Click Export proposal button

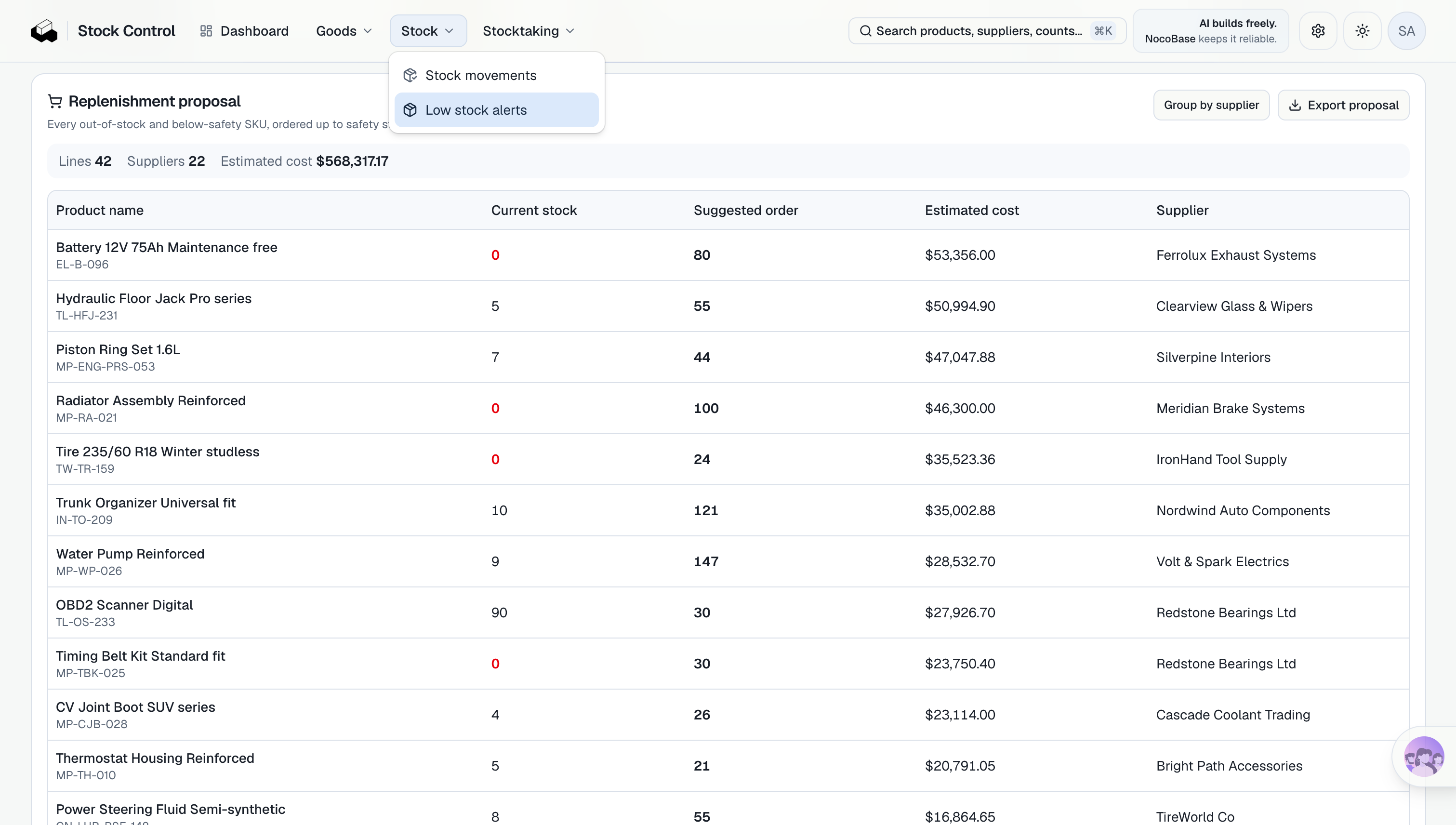point(1343,106)
